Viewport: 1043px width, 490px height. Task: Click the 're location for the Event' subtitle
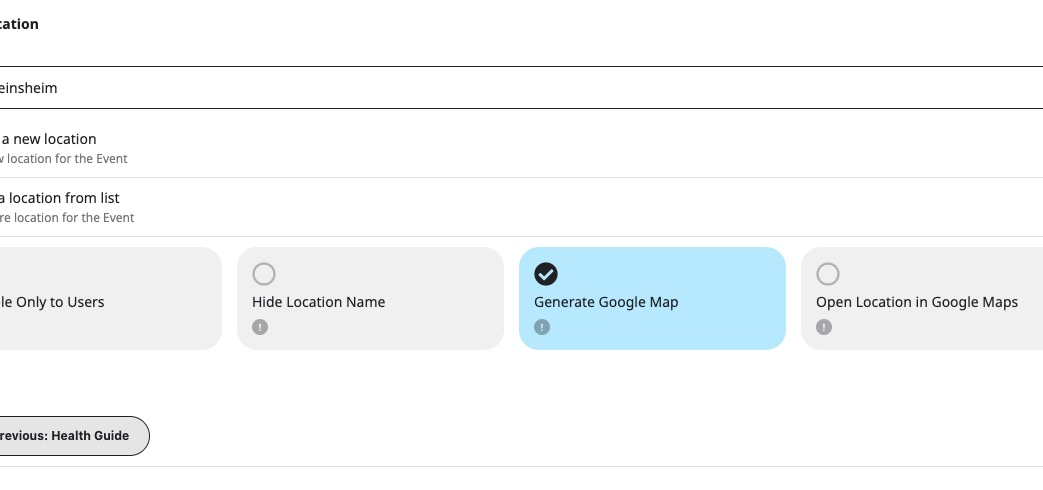pos(67,218)
